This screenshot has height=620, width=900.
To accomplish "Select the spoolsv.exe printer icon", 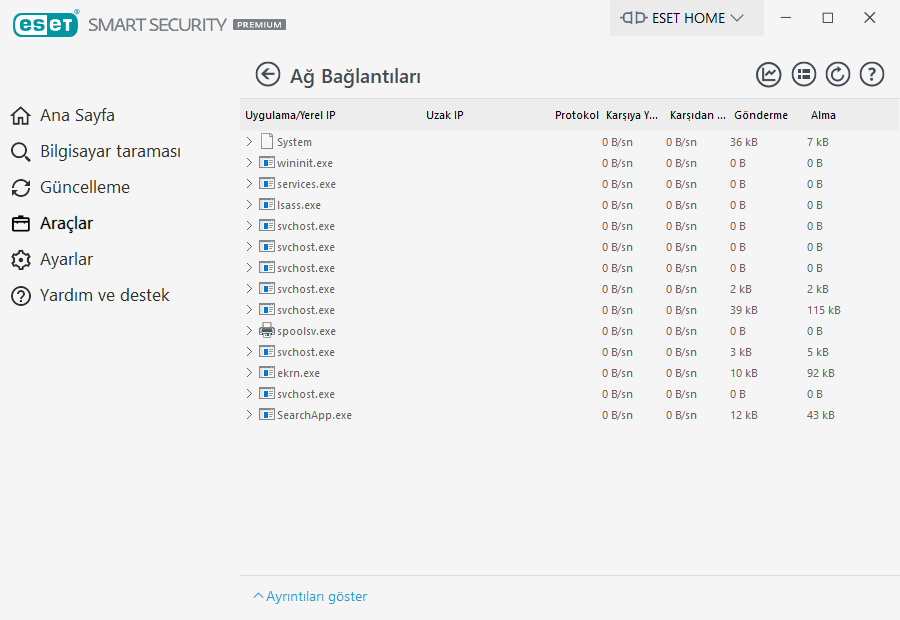I will [267, 331].
